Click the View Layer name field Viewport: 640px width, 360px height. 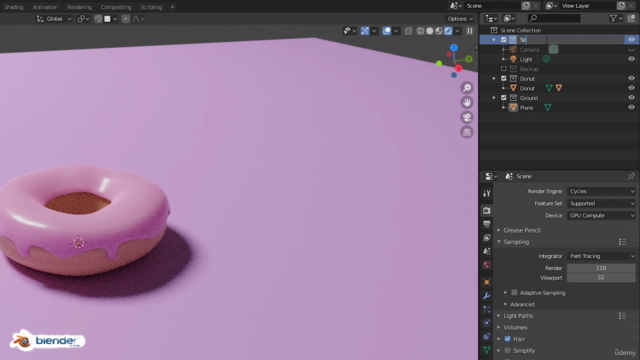(x=588, y=6)
